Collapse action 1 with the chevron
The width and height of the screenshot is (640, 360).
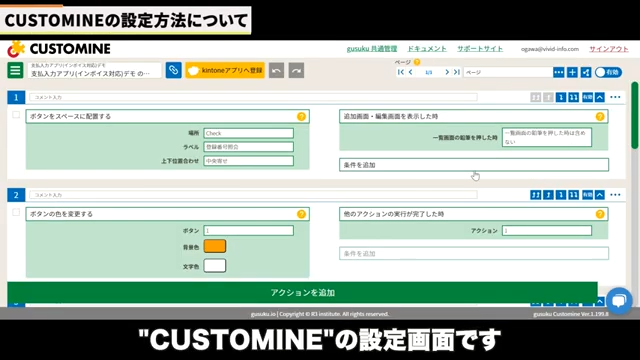coord(600,97)
